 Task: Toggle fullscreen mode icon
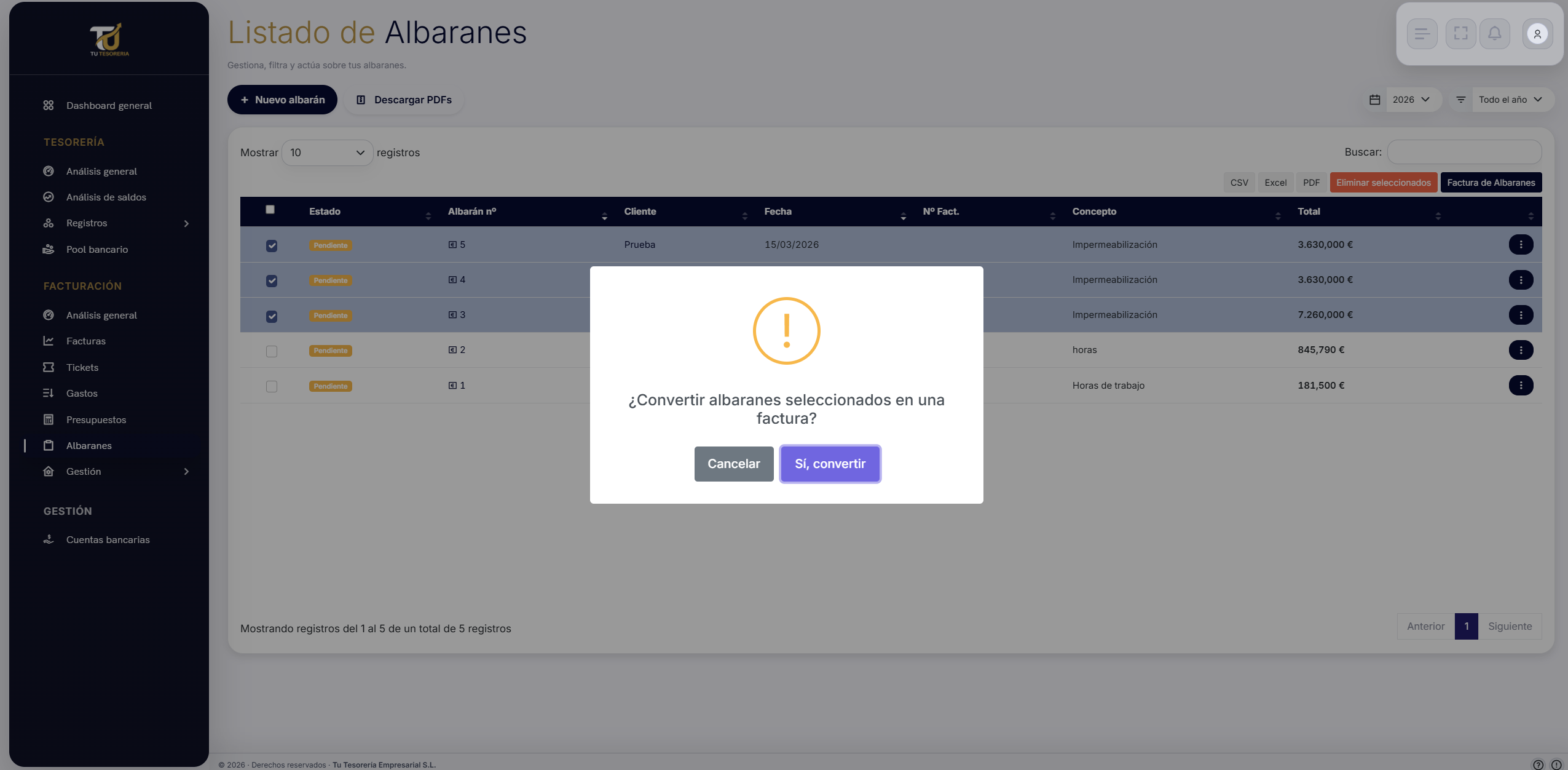(1460, 34)
